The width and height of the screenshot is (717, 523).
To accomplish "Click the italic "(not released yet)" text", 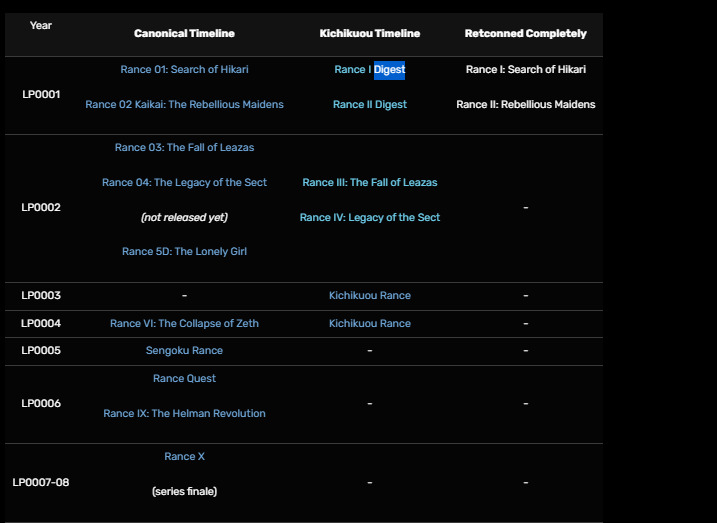I will pyautogui.click(x=184, y=218).
